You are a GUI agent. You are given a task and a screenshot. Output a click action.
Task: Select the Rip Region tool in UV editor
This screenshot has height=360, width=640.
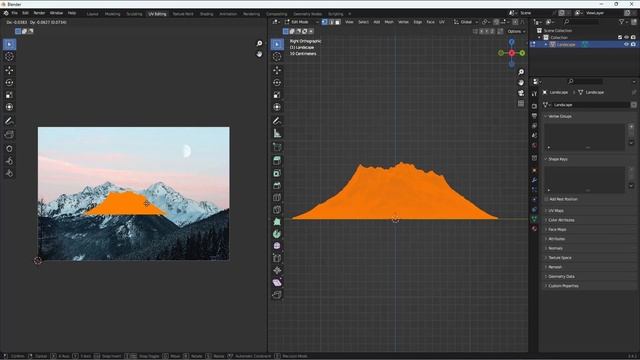coord(9,134)
